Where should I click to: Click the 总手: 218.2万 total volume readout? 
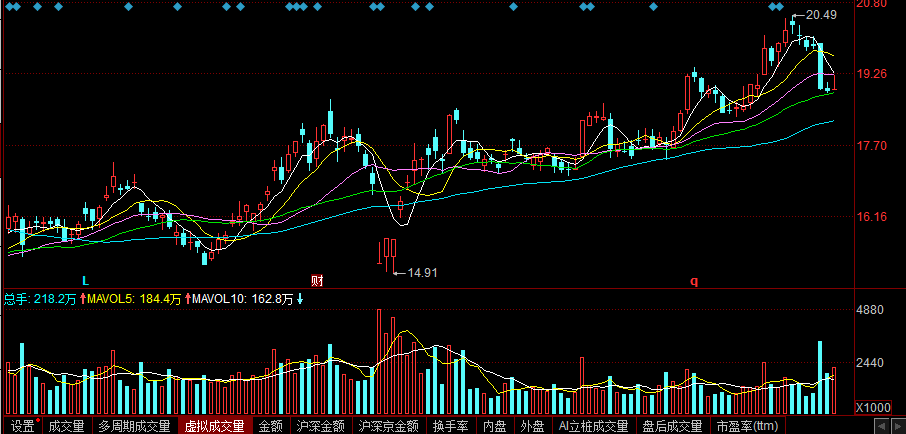click(x=40, y=299)
